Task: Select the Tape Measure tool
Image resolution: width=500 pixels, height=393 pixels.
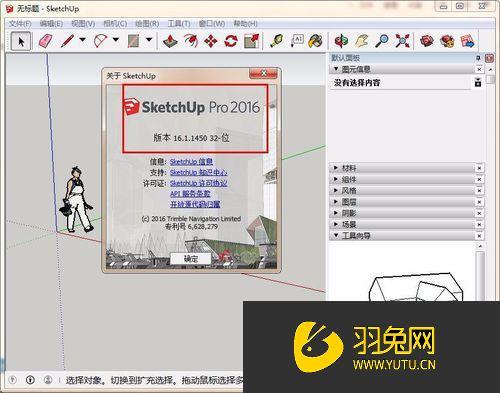Action: (276, 41)
